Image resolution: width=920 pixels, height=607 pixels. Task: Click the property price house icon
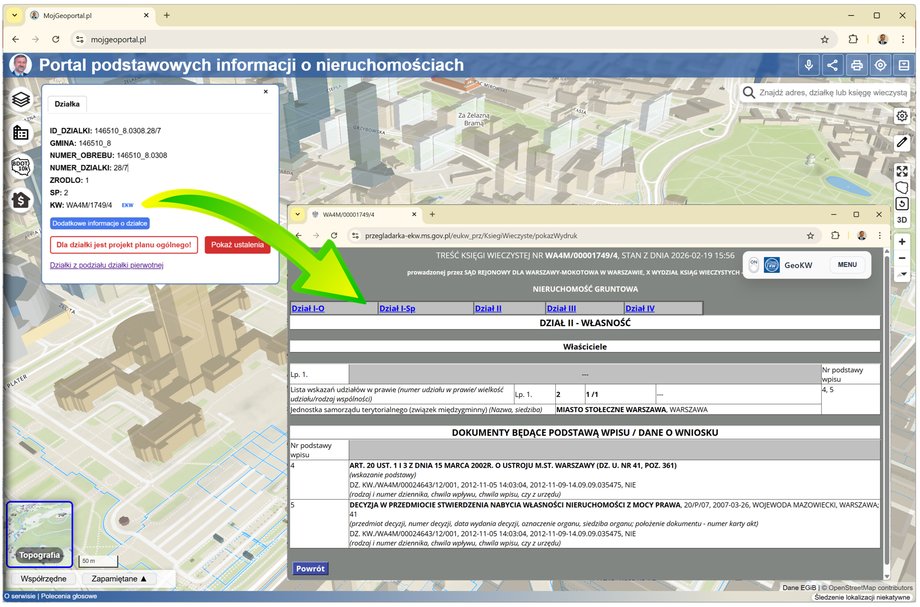point(20,200)
